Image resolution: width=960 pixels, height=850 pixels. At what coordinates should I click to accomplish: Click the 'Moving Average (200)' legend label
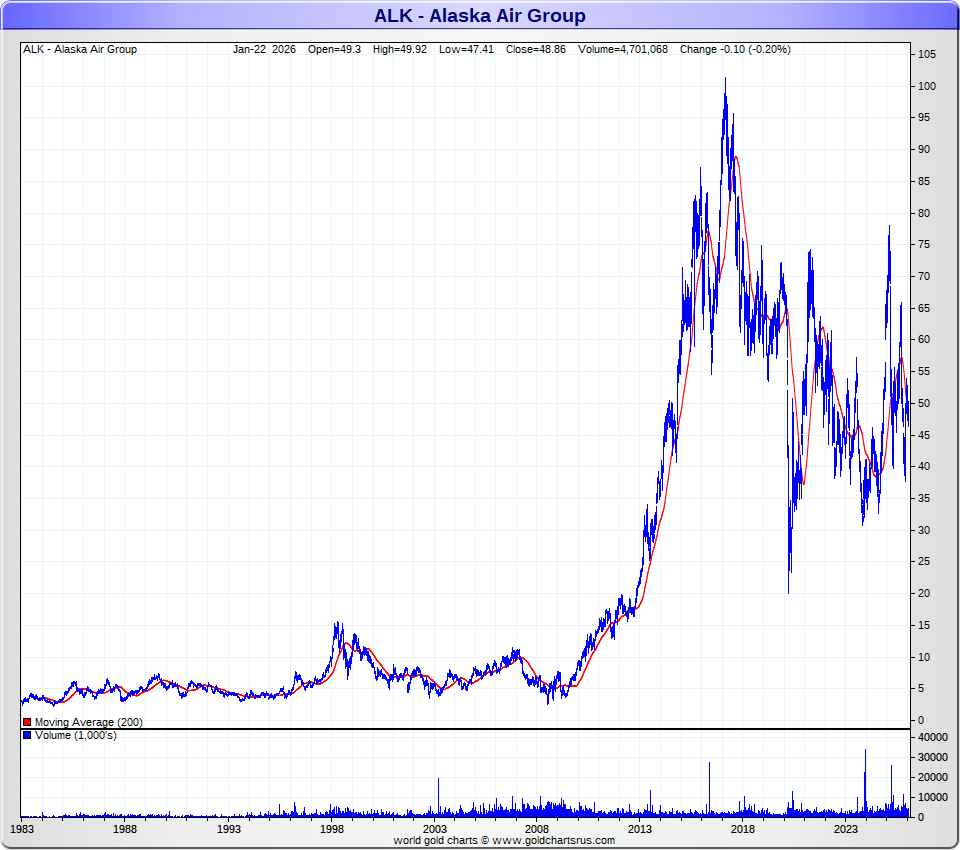click(x=89, y=723)
